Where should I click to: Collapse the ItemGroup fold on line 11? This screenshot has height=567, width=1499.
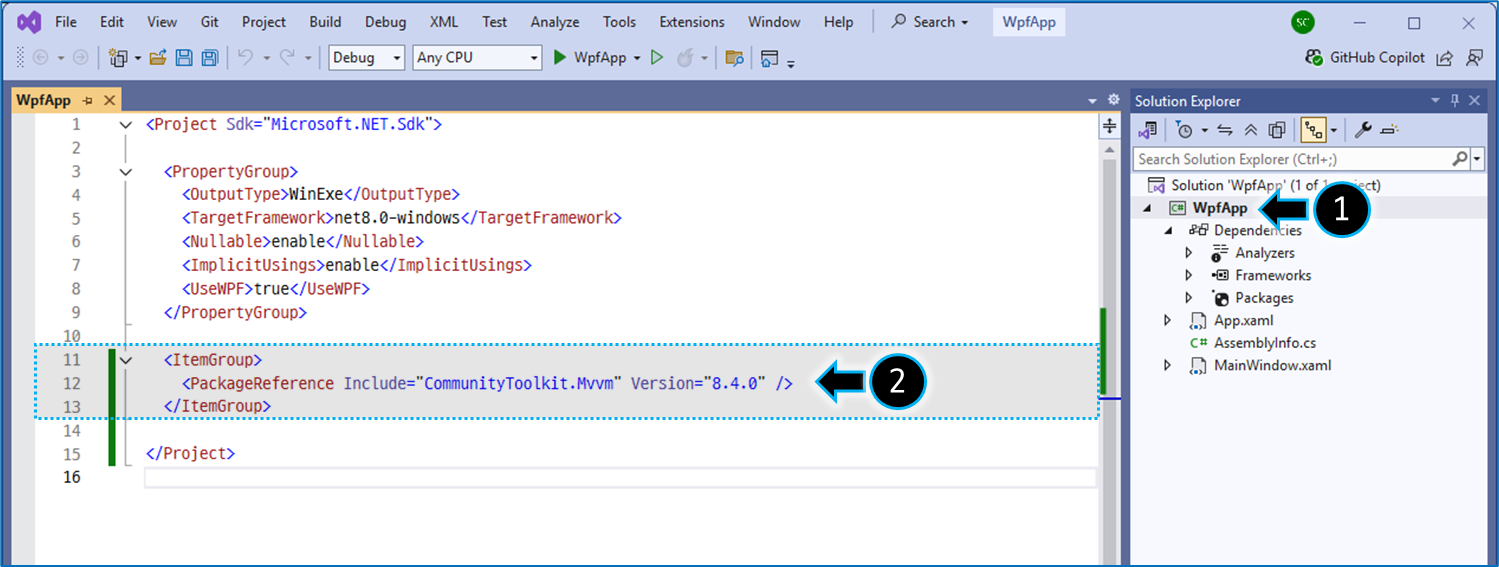tap(125, 359)
